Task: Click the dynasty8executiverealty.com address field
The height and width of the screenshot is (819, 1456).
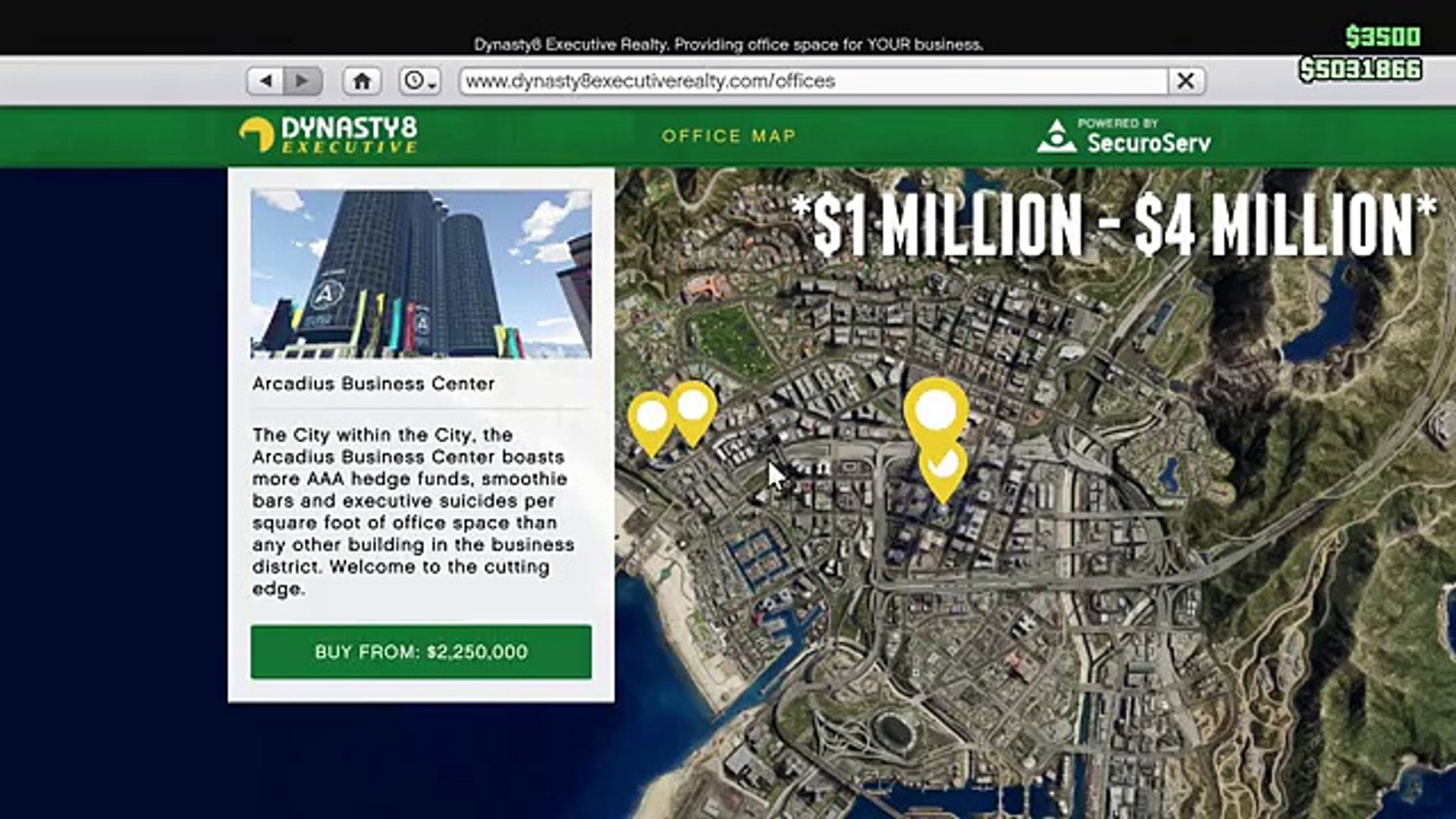Action: (811, 80)
